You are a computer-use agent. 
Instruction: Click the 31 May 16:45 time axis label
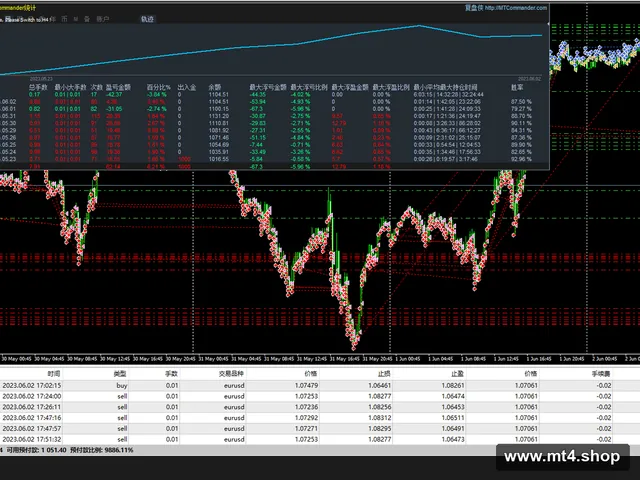pos(344,359)
